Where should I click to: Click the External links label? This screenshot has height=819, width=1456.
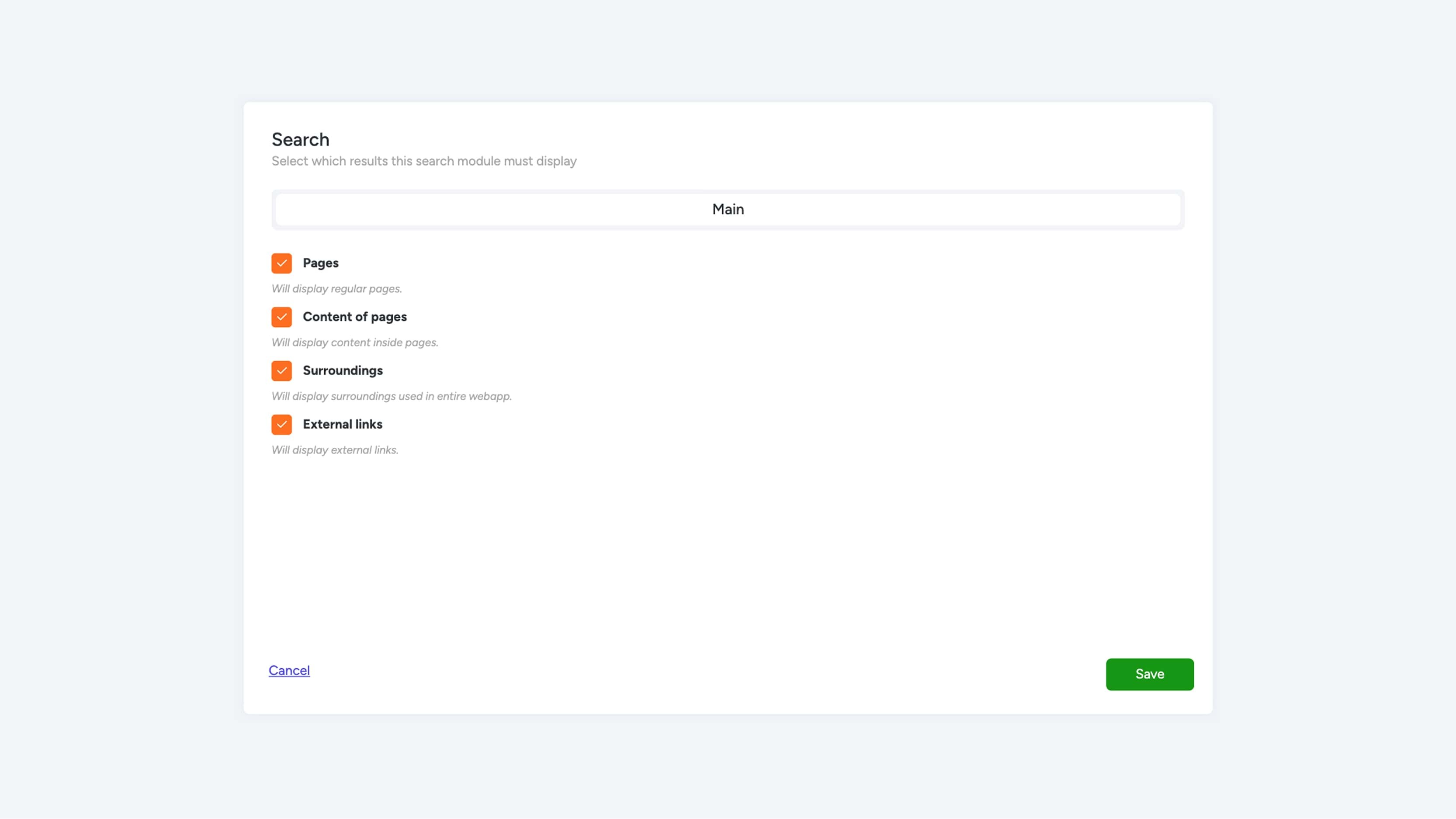click(x=343, y=424)
